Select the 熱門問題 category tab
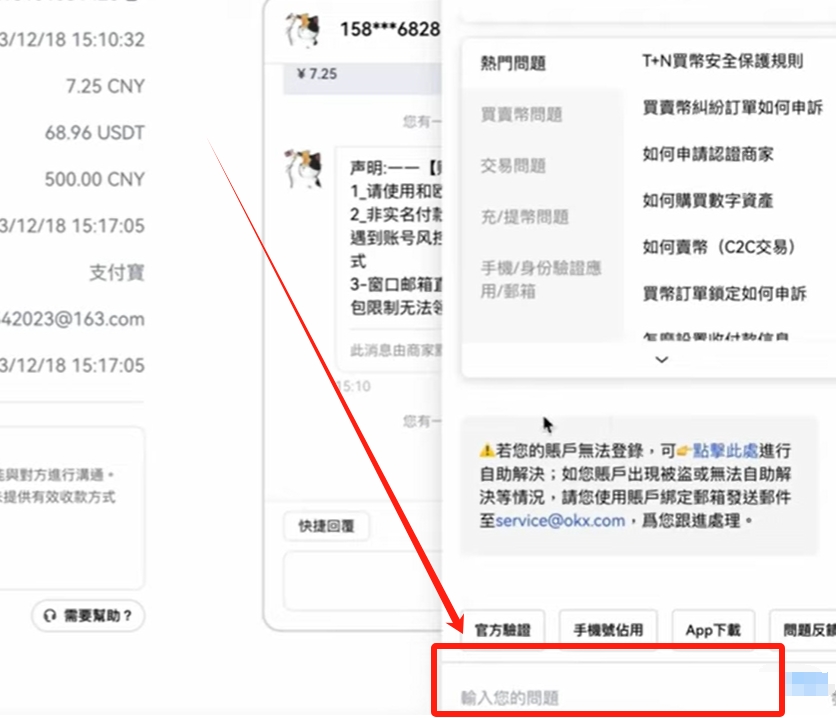The image size is (836, 718). (513, 64)
